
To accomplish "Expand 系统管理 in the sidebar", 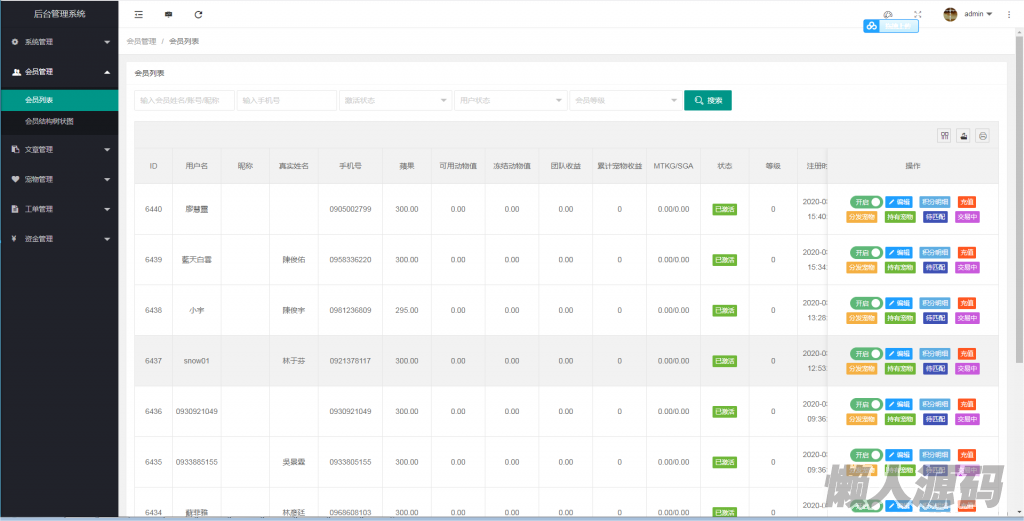I will (x=59, y=42).
